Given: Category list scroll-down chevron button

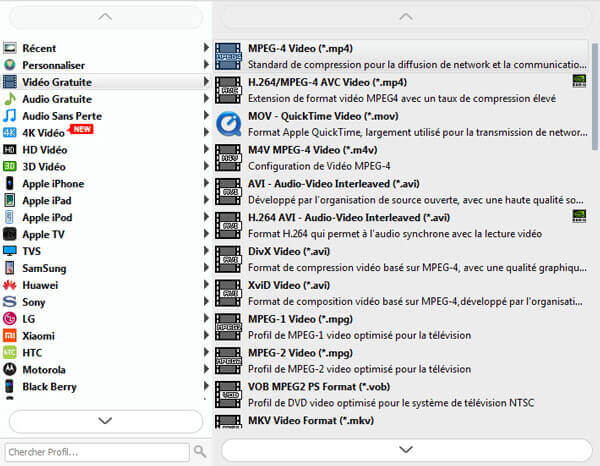Looking at the screenshot, I should [105, 420].
